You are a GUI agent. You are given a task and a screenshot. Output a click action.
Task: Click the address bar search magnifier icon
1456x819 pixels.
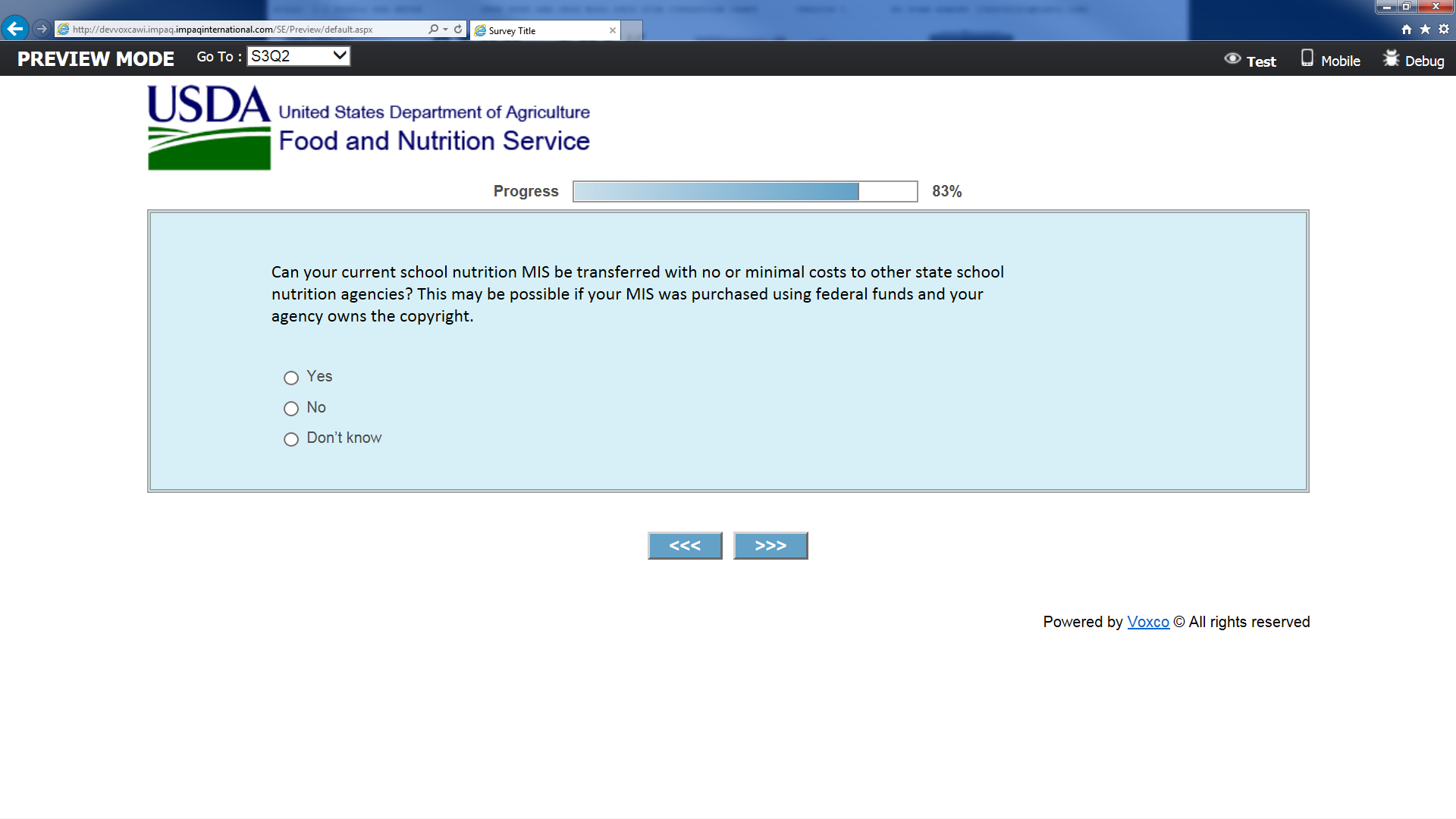(433, 29)
